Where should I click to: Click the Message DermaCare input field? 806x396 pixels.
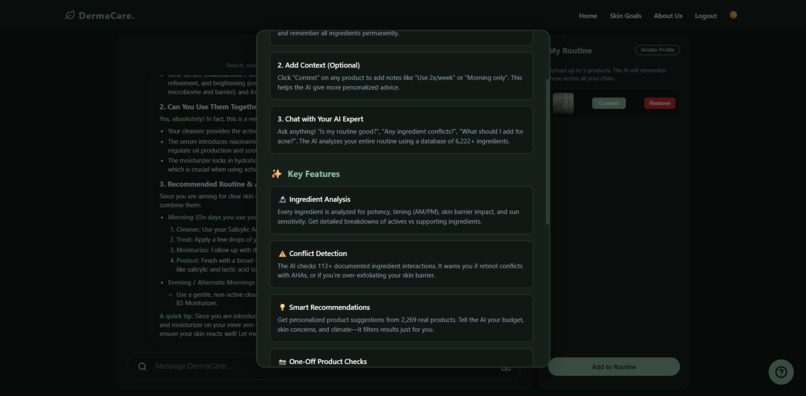(x=324, y=366)
